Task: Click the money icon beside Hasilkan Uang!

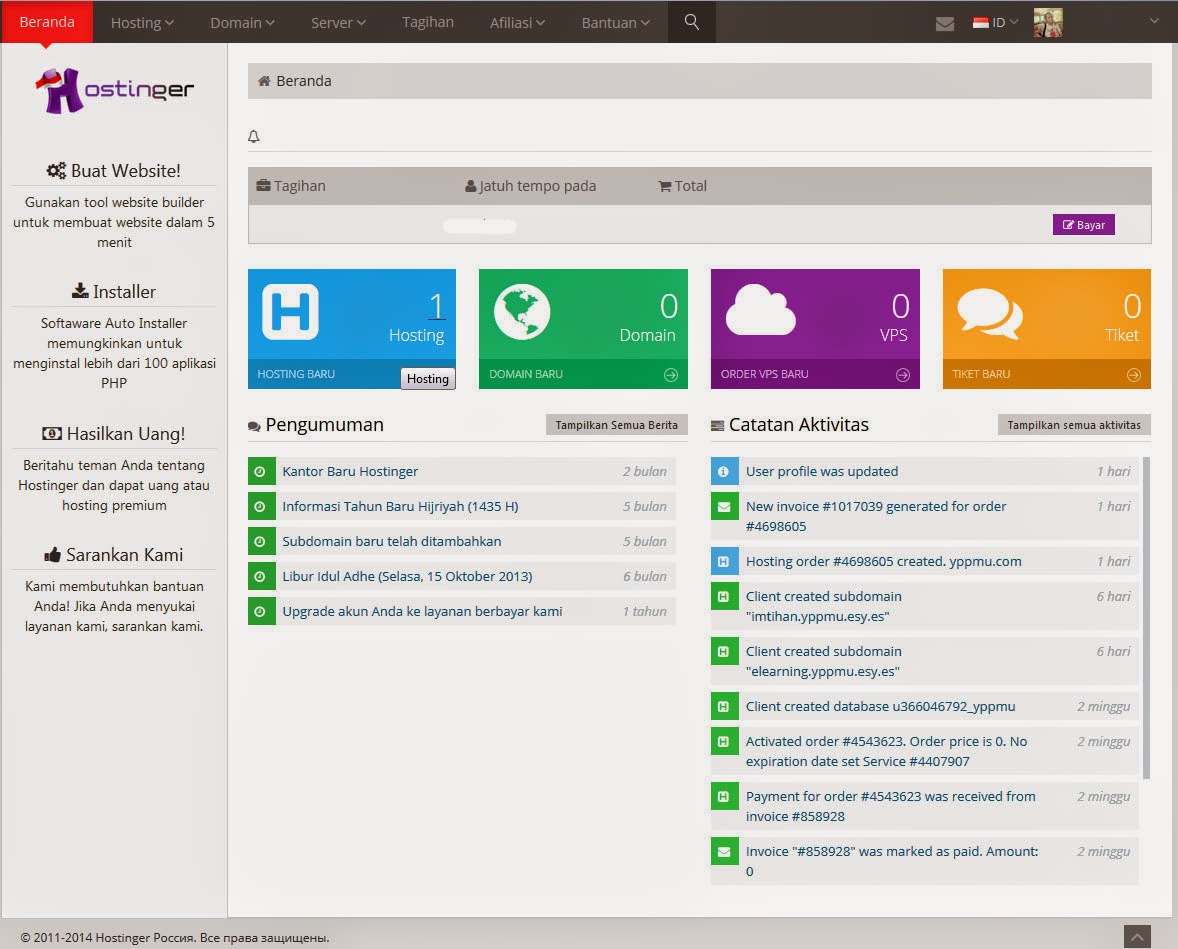Action: pos(52,433)
